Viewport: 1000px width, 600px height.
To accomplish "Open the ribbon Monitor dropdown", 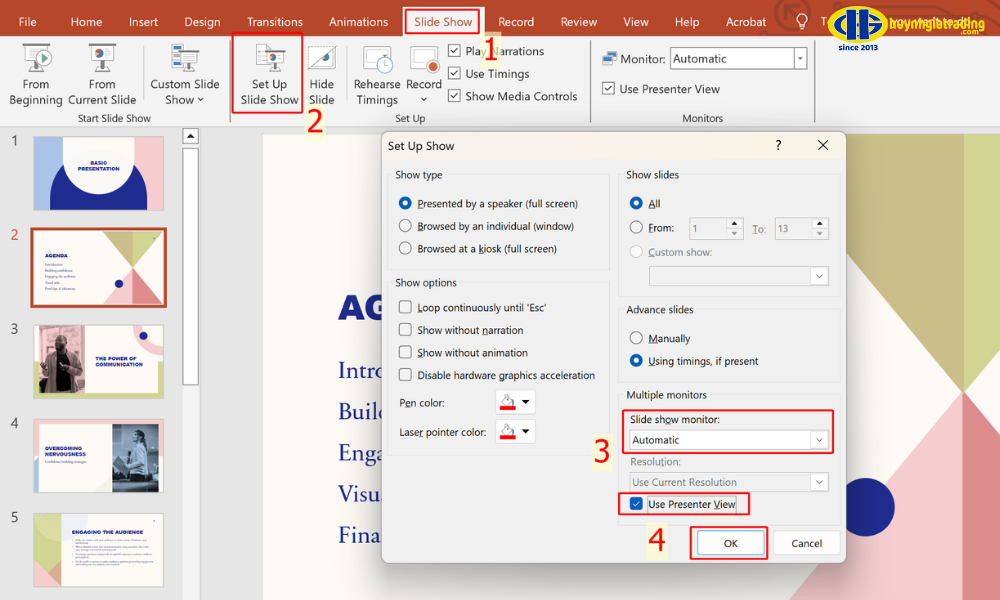I will point(799,59).
